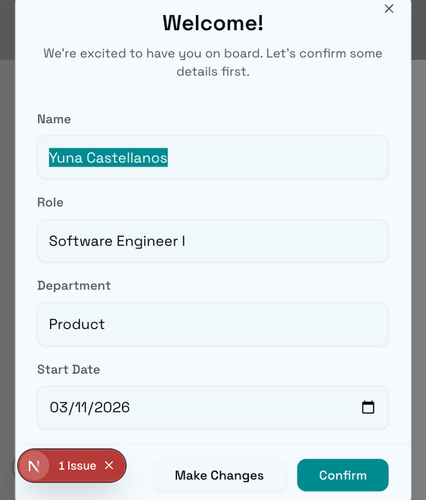Screen dimensions: 426x500
Task: Select the year segment 2026 in Start Date
Action: [x=111, y=407]
